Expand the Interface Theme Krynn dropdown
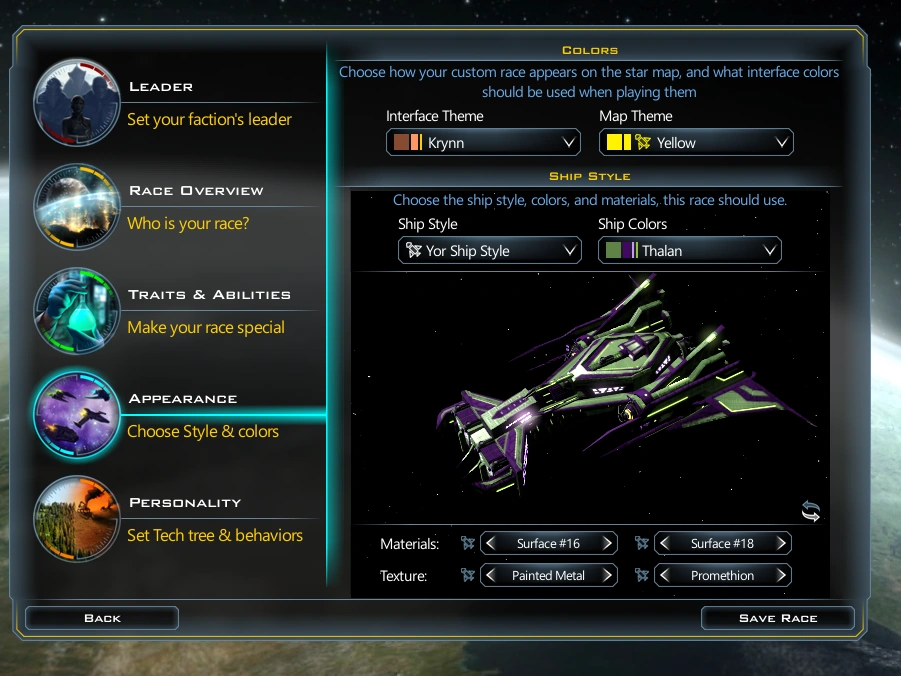Image resolution: width=901 pixels, height=676 pixels. coord(483,143)
